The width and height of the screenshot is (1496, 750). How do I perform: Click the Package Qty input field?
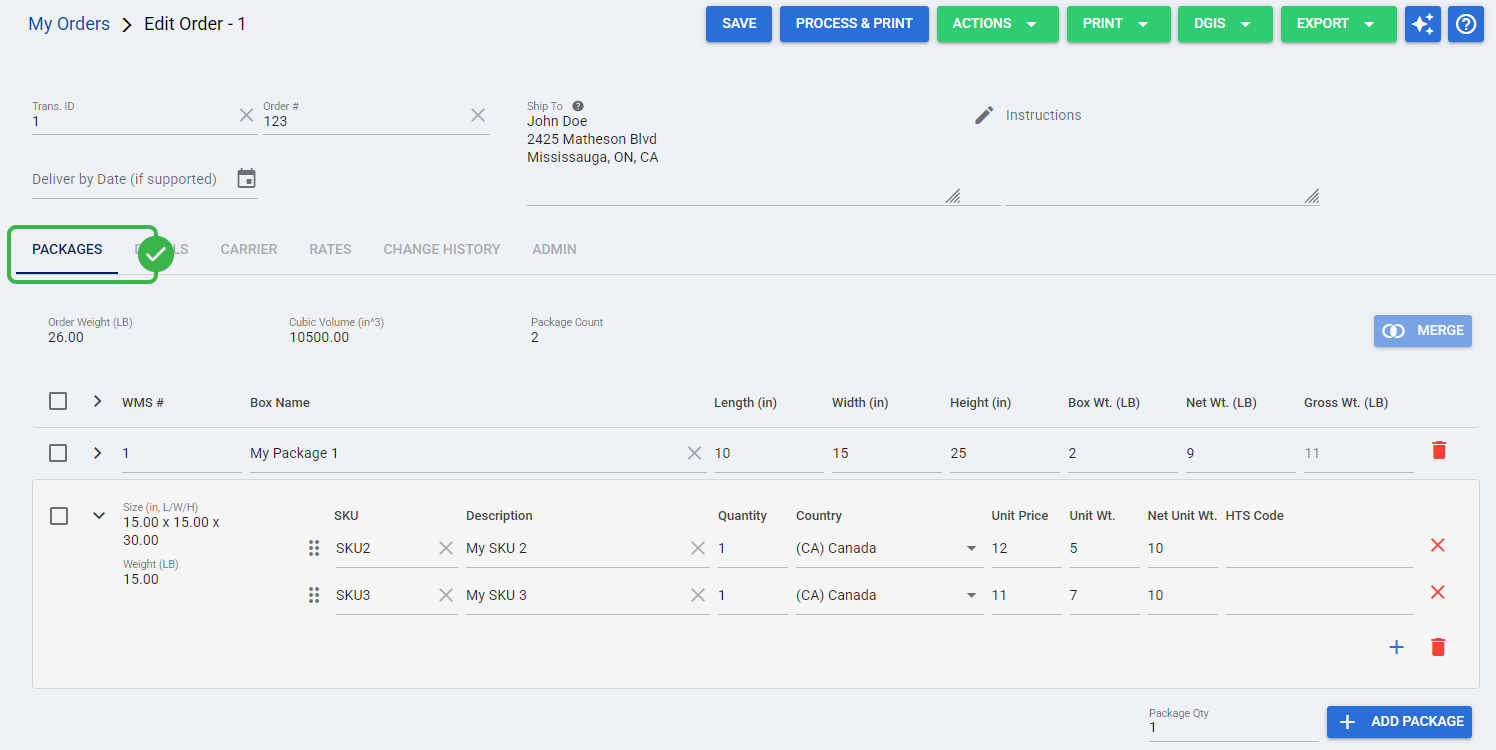click(1233, 727)
